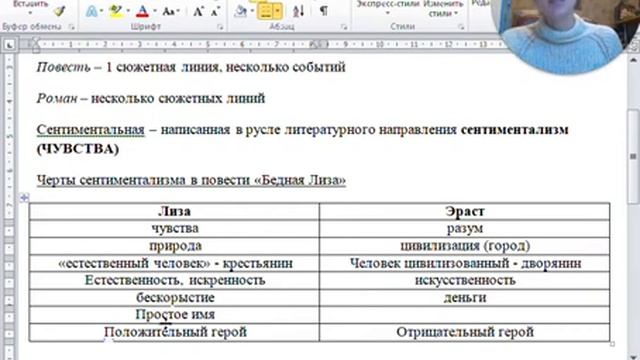The image size is (640, 360).
Task: Click the Отрицательный герой cell
Action: pos(465,332)
